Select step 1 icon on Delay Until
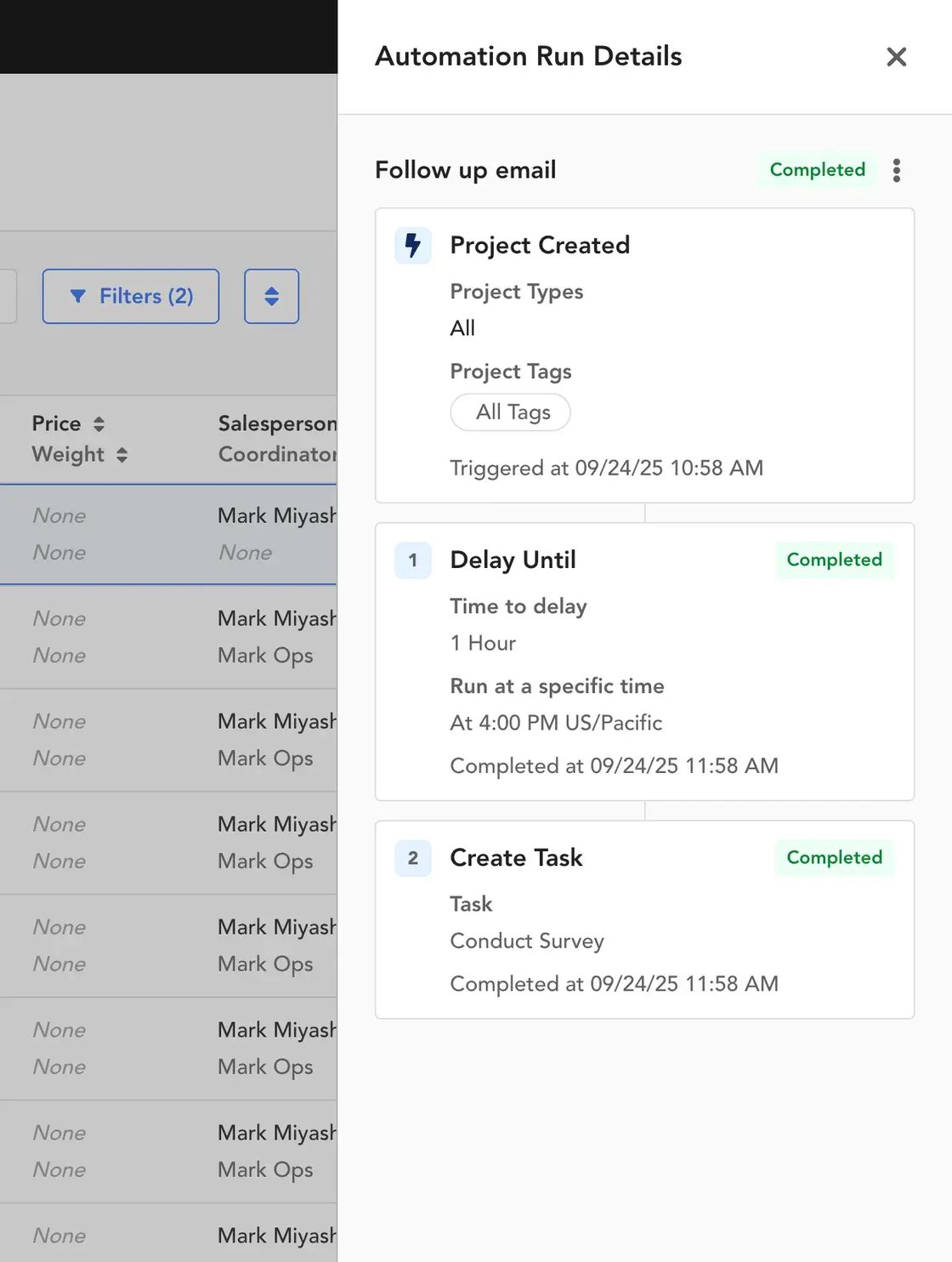 pyautogui.click(x=412, y=560)
